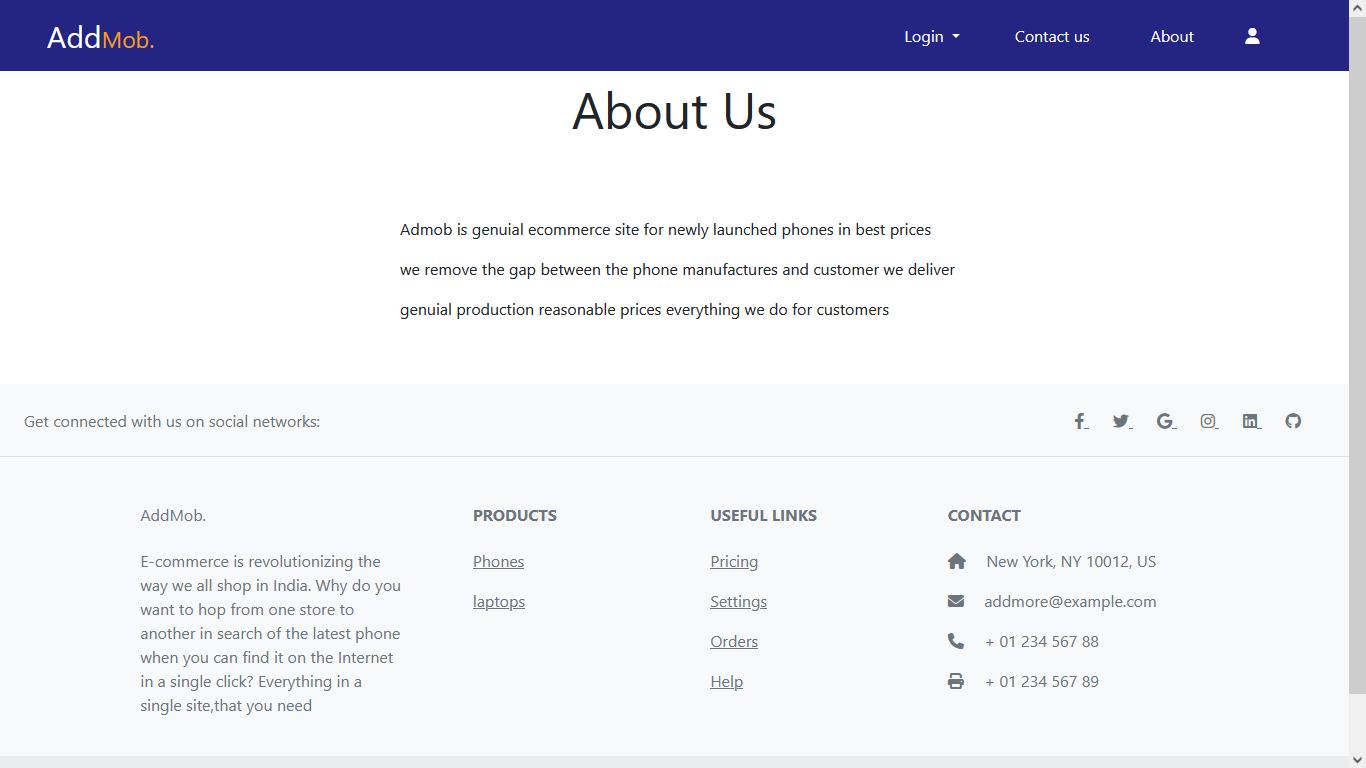
Task: Click the vertical scrollbar on the right
Action: (1358, 400)
